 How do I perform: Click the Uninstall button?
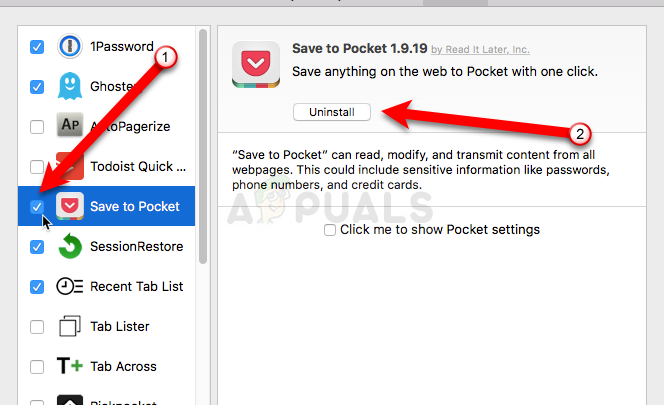pos(332,112)
